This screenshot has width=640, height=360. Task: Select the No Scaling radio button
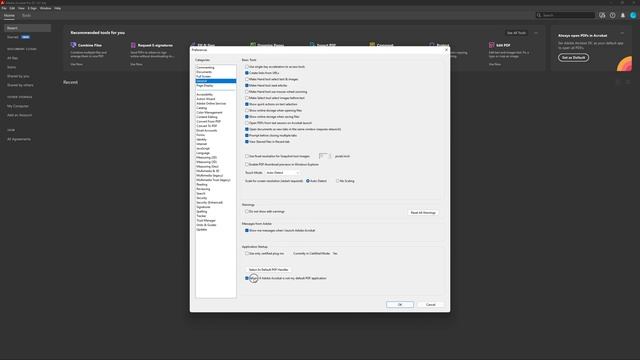point(337,181)
